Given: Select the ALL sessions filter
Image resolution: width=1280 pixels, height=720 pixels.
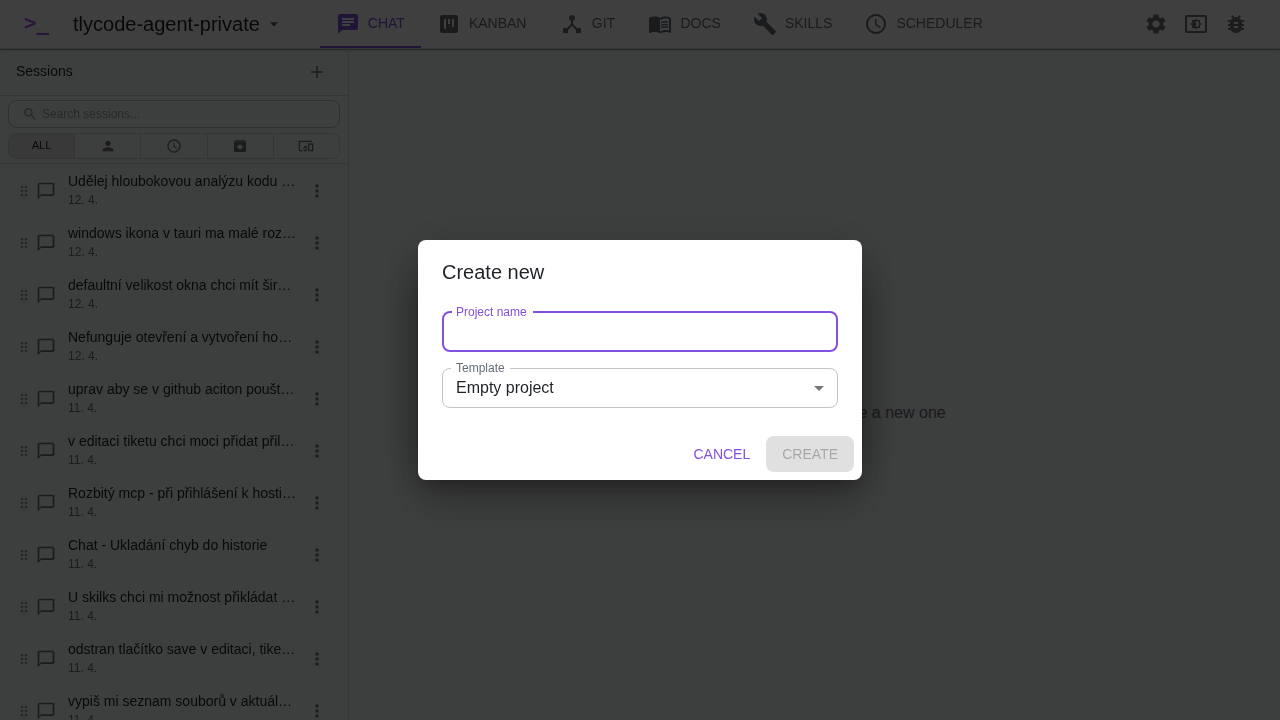Looking at the screenshot, I should [41, 146].
